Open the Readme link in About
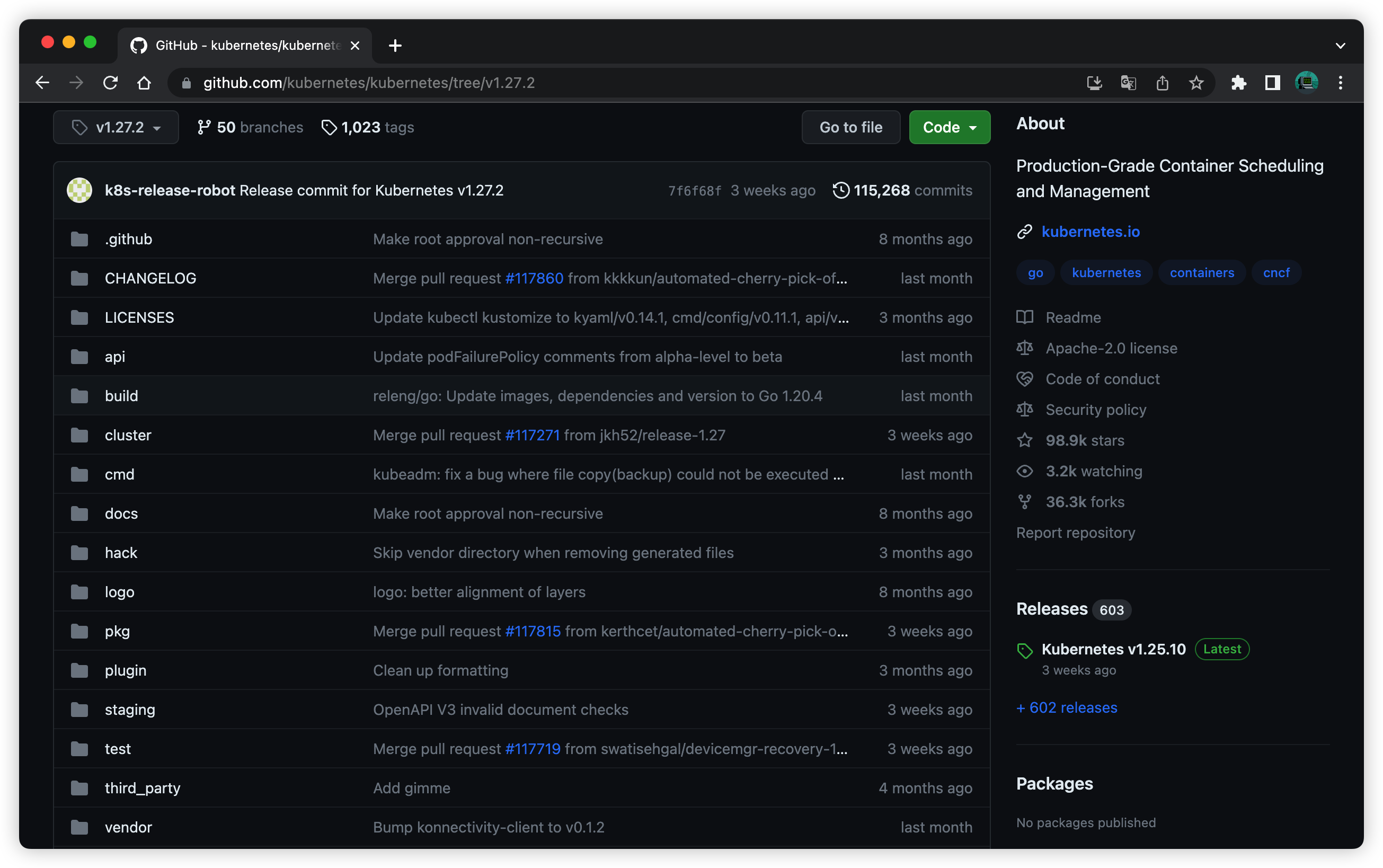Screen dimensions: 1383x868 1059,317
